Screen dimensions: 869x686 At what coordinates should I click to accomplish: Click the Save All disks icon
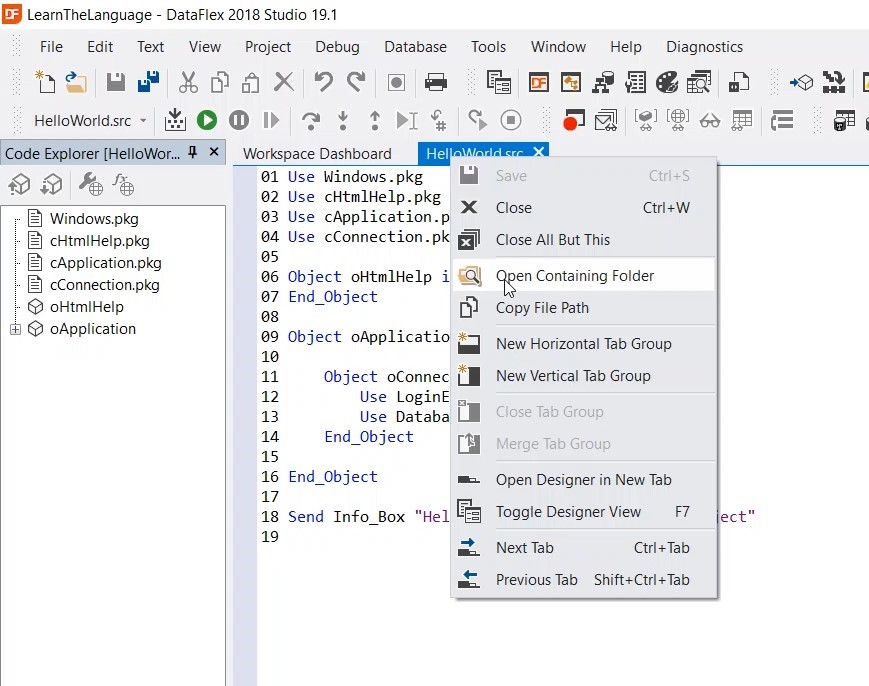click(149, 82)
